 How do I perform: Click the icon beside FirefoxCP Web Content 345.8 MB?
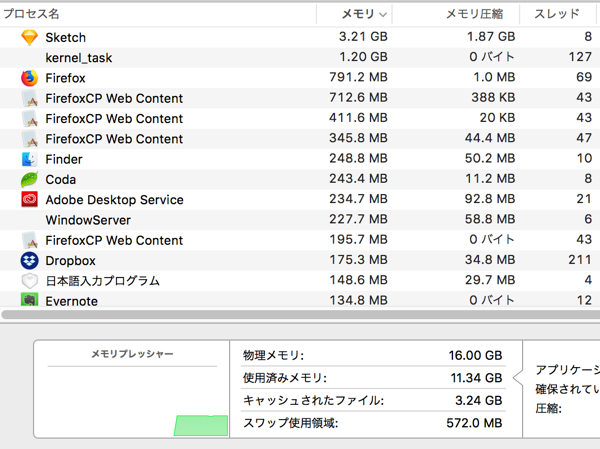29,139
